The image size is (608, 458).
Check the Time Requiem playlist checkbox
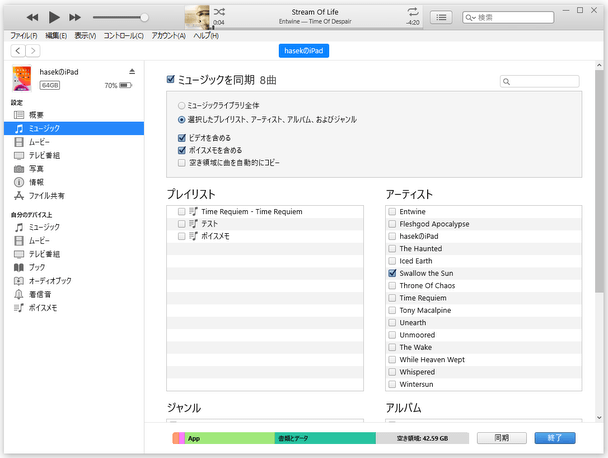point(181,212)
